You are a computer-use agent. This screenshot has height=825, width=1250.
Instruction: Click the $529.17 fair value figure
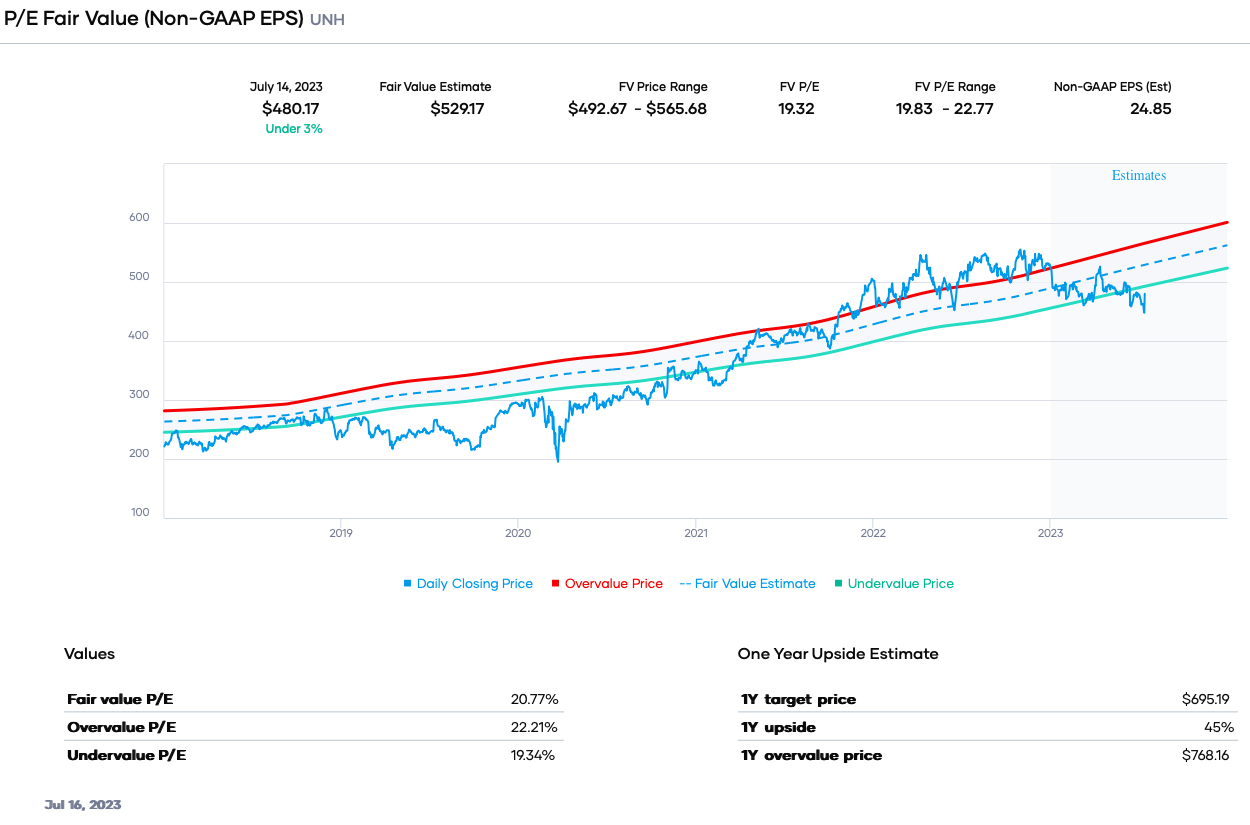point(457,109)
